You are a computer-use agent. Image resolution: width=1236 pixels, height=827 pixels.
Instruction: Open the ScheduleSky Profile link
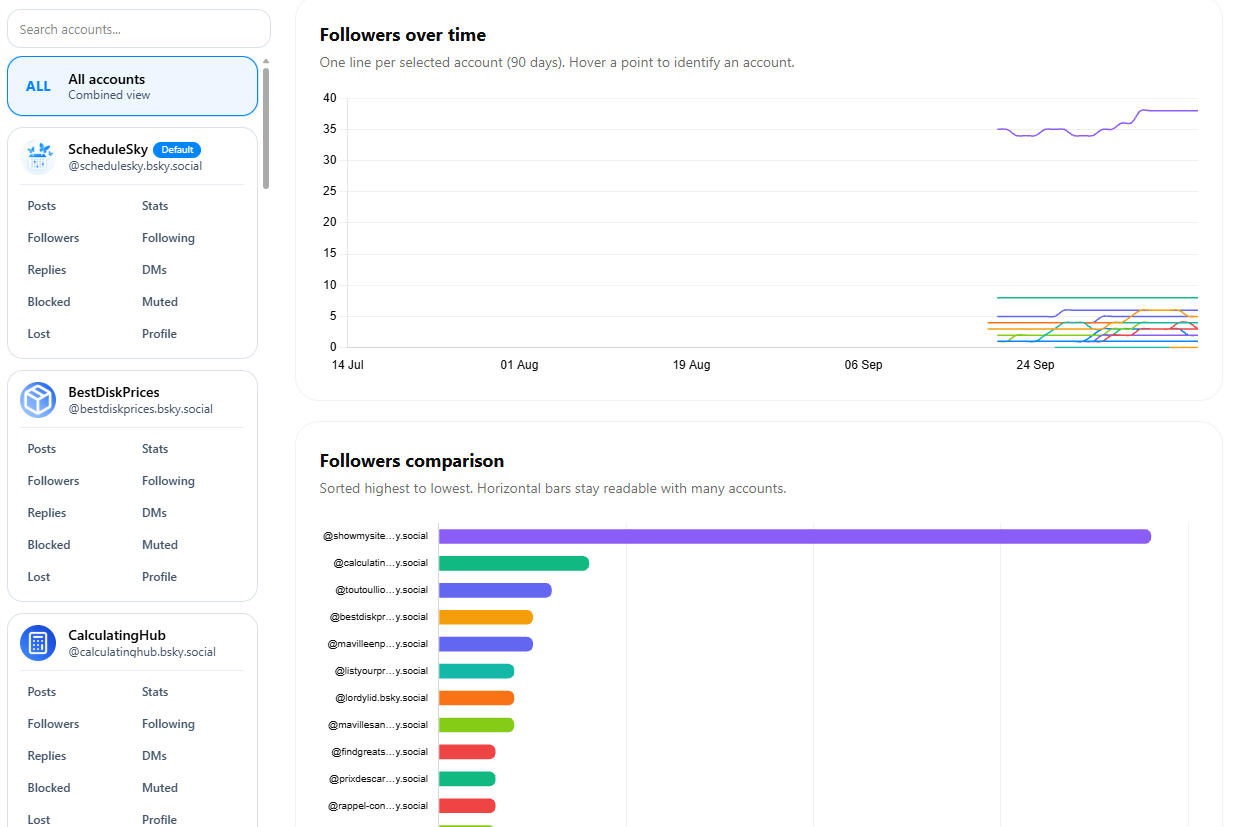(159, 334)
